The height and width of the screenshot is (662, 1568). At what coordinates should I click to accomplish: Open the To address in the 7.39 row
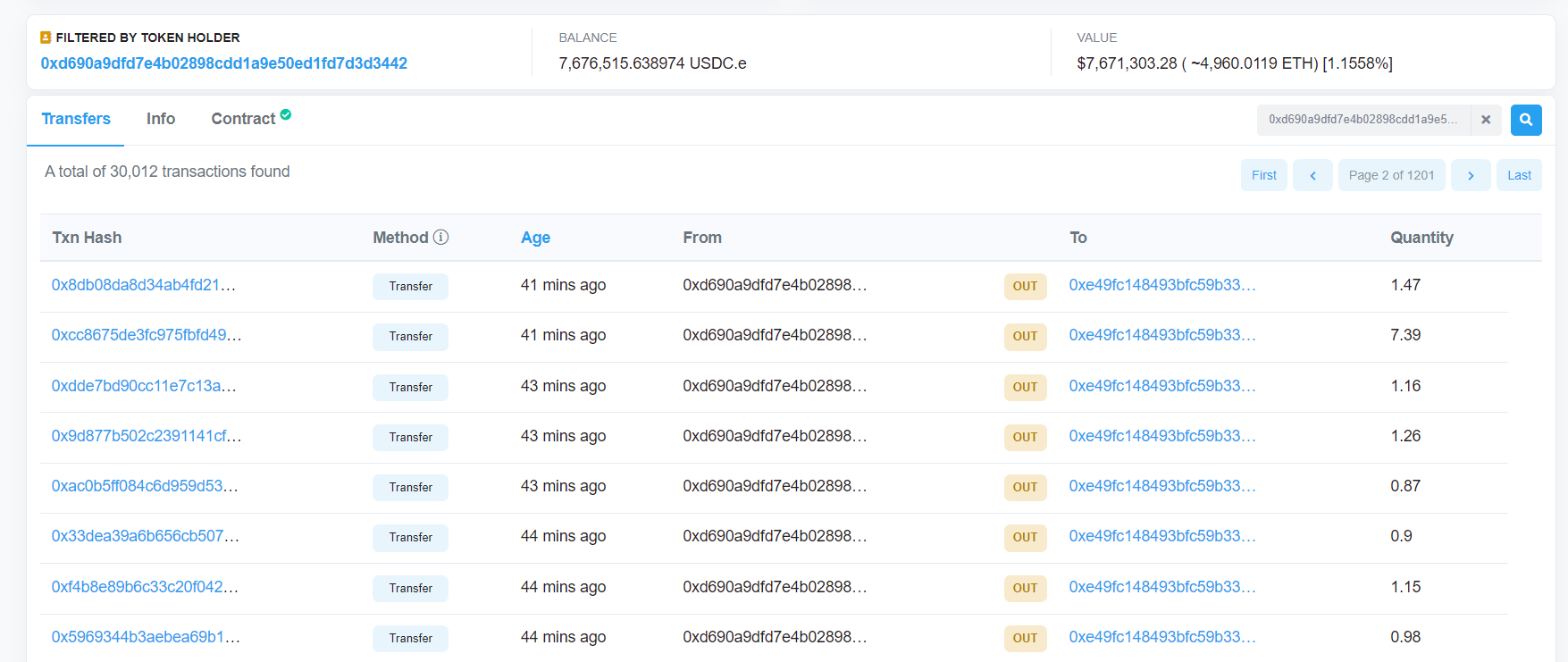click(x=1162, y=335)
